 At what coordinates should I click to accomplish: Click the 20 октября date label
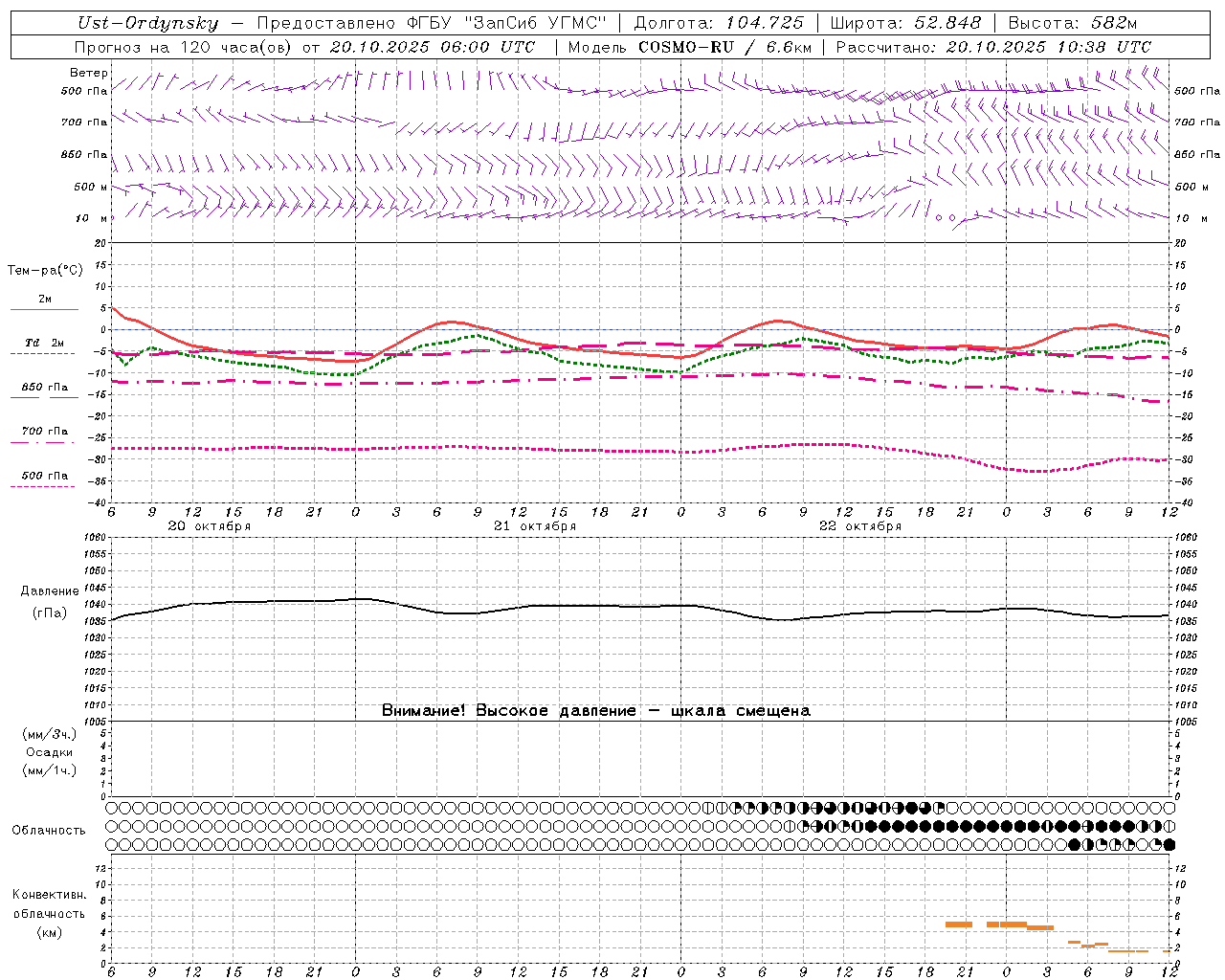coord(210,526)
